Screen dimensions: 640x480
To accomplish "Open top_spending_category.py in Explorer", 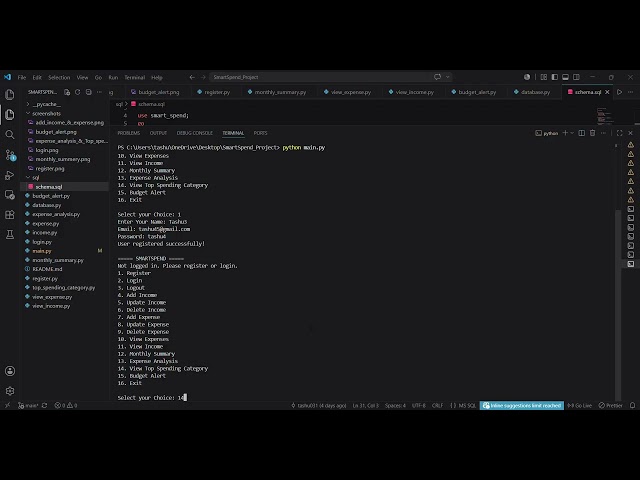I will point(64,288).
